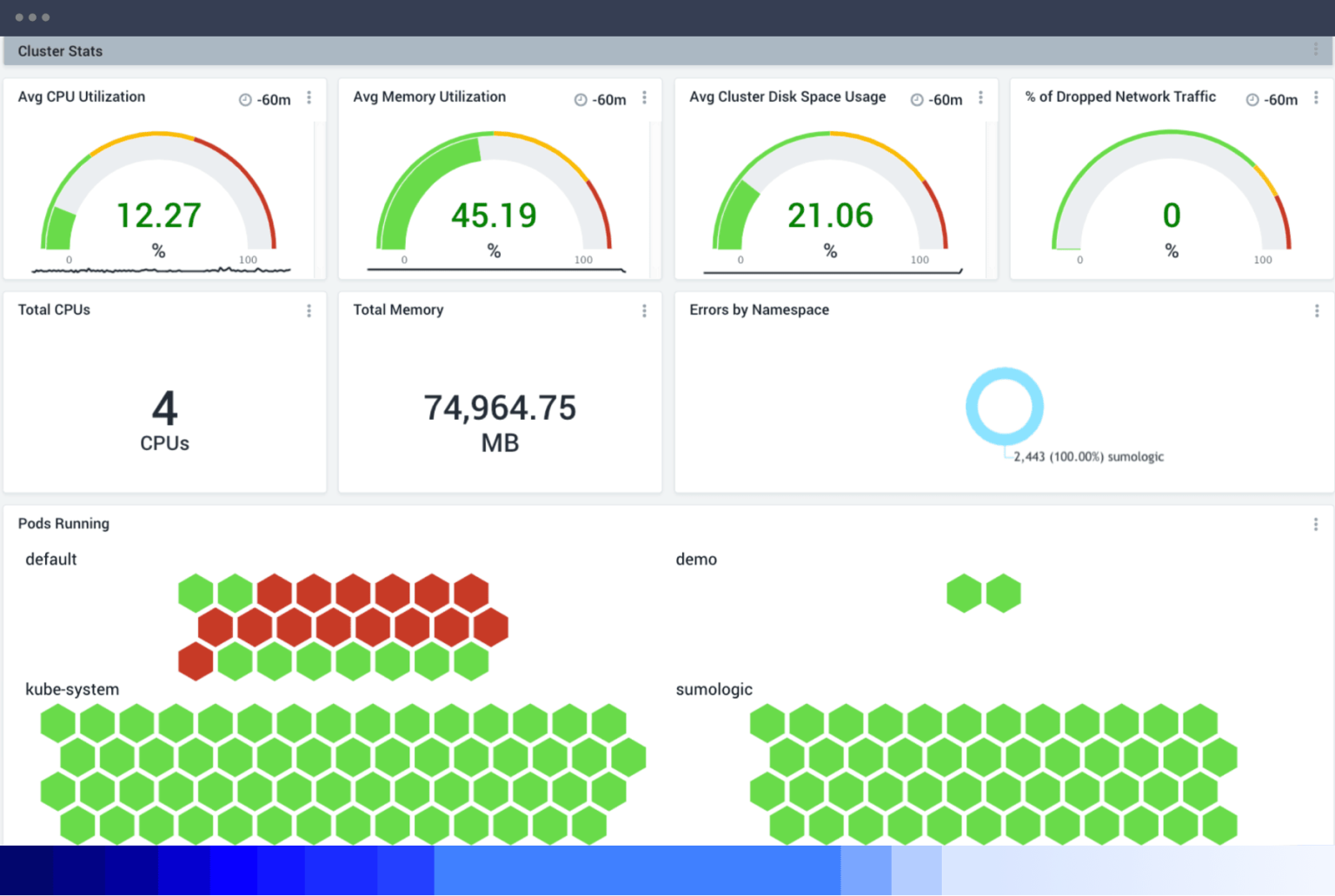
Task: Click the 2,443 count label under the donut
Action: tap(1030, 456)
